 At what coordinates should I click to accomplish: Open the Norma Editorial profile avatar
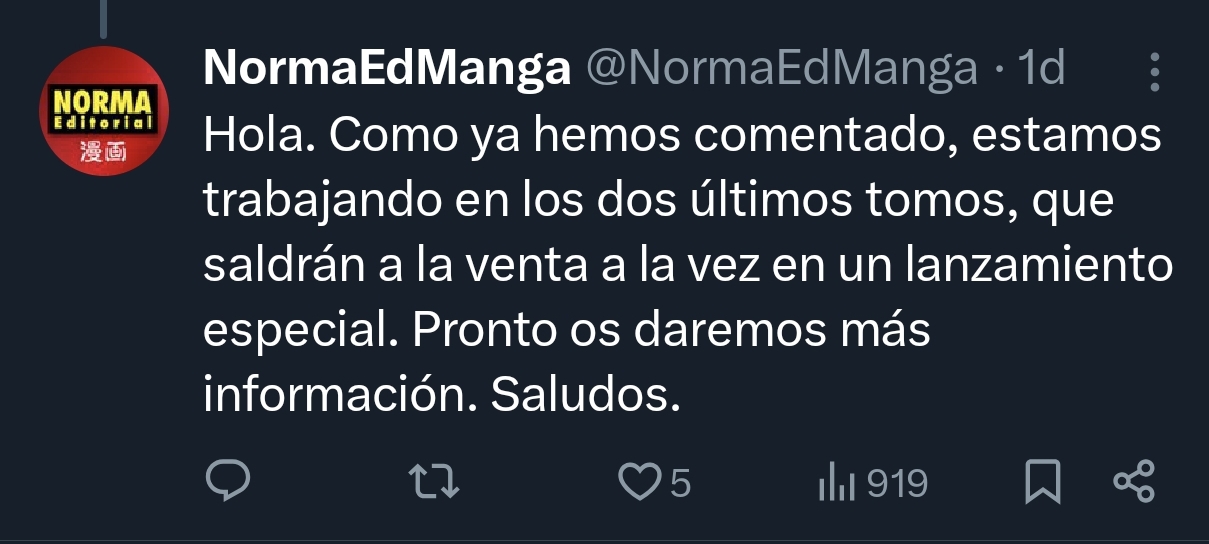coord(103,109)
